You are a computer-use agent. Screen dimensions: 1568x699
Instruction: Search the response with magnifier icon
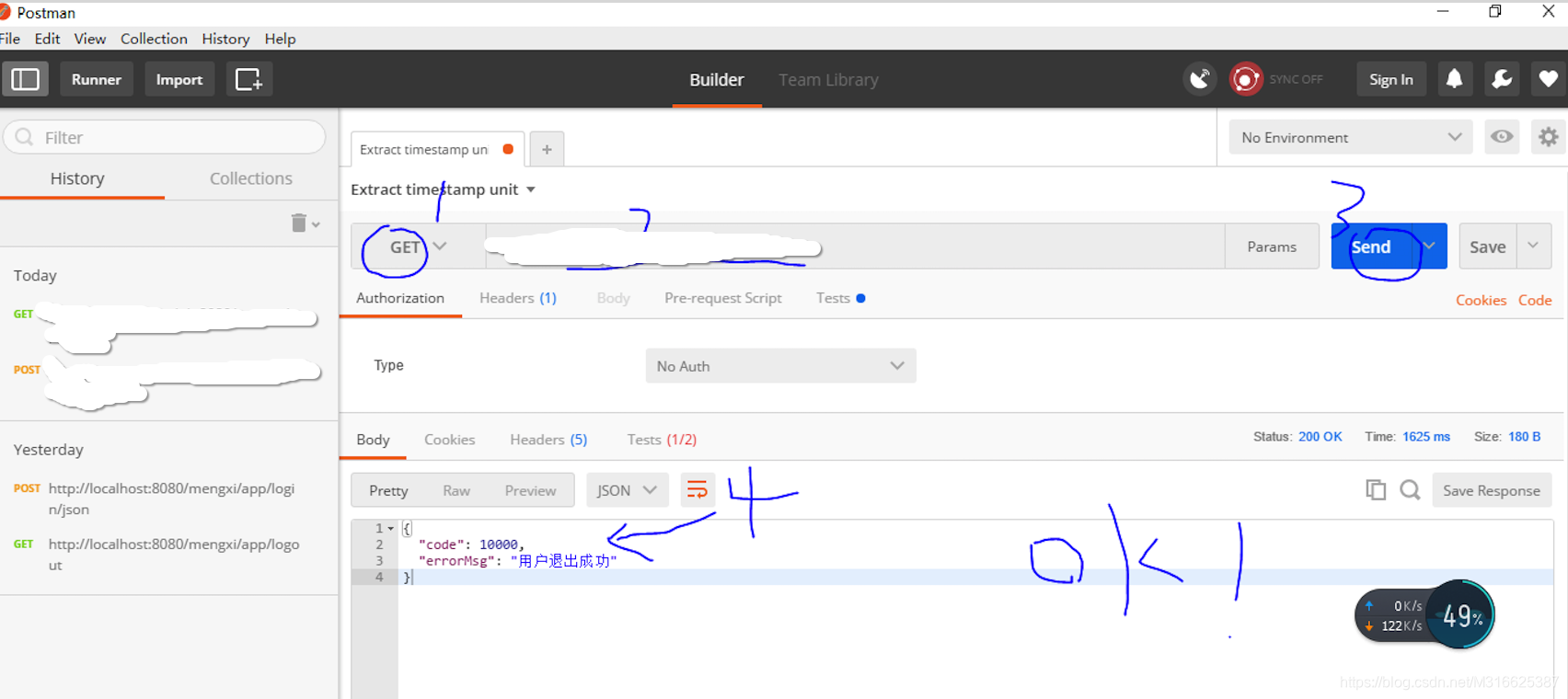(1410, 490)
